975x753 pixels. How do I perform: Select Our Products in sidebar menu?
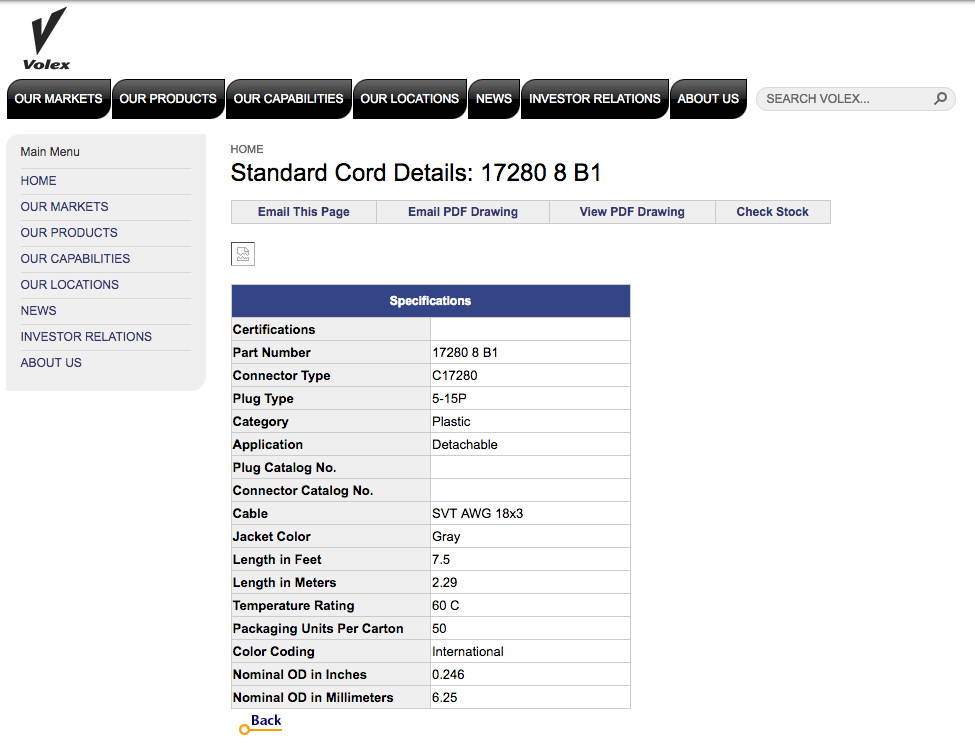(x=69, y=233)
